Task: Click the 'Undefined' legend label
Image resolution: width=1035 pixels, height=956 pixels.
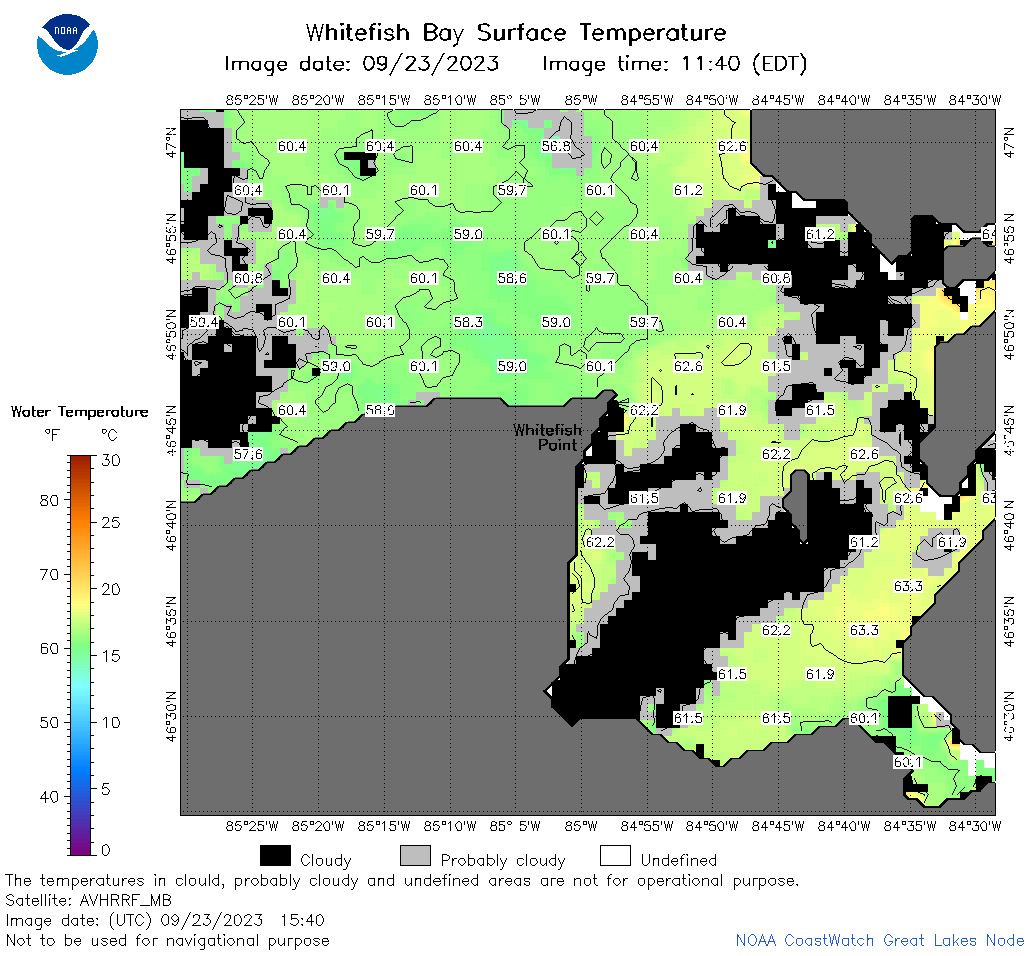Action: (679, 860)
